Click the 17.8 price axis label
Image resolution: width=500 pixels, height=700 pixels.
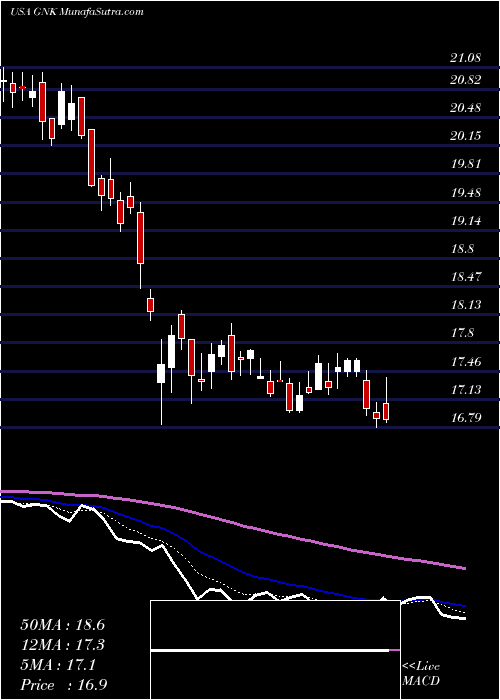click(x=462, y=333)
